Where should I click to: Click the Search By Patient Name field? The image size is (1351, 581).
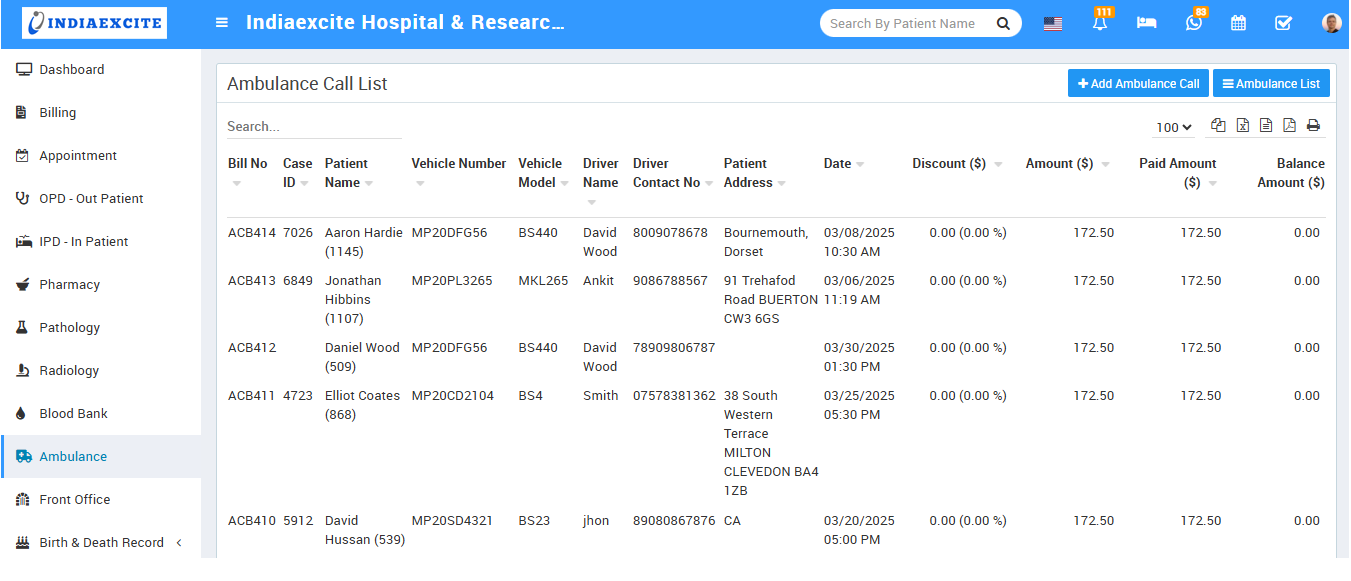[903, 23]
